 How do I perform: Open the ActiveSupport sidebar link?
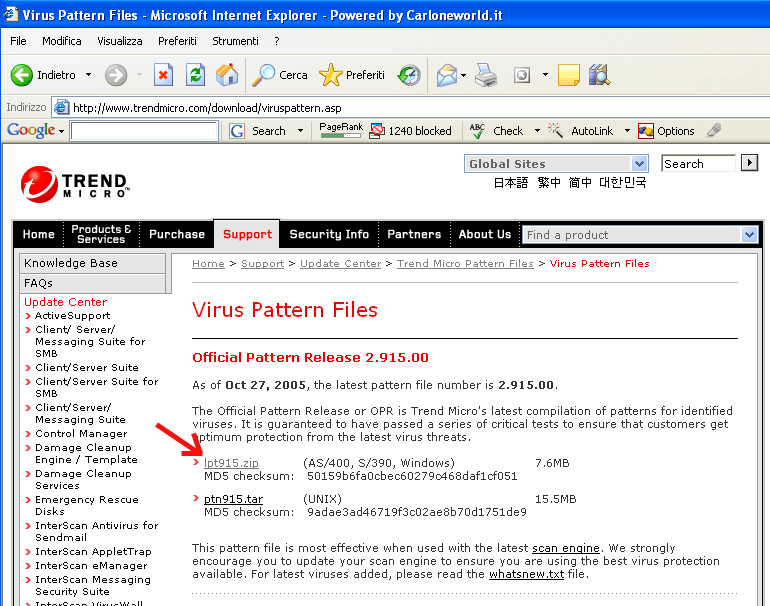pyautogui.click(x=73, y=316)
